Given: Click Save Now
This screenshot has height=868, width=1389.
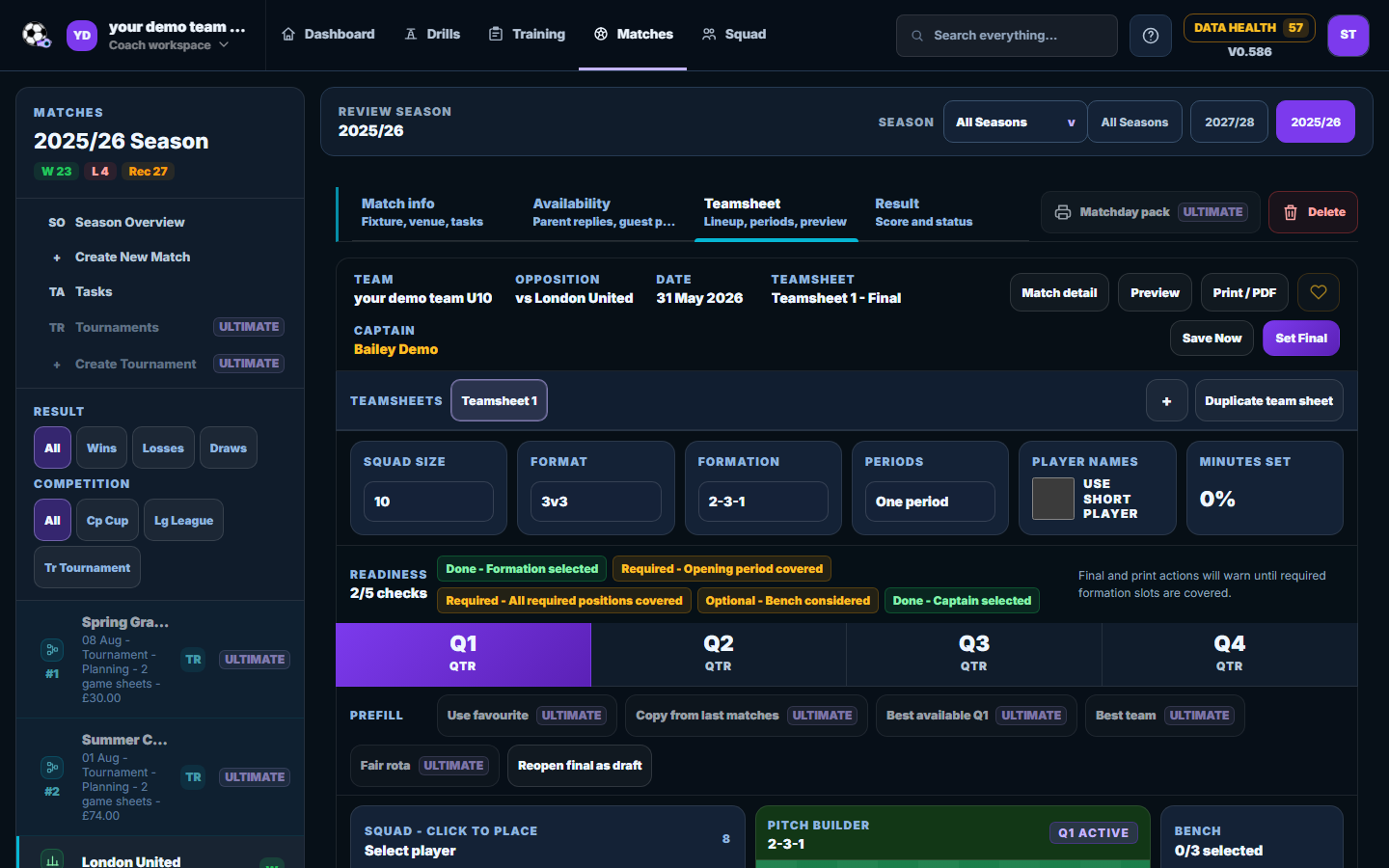Looking at the screenshot, I should (x=1212, y=338).
